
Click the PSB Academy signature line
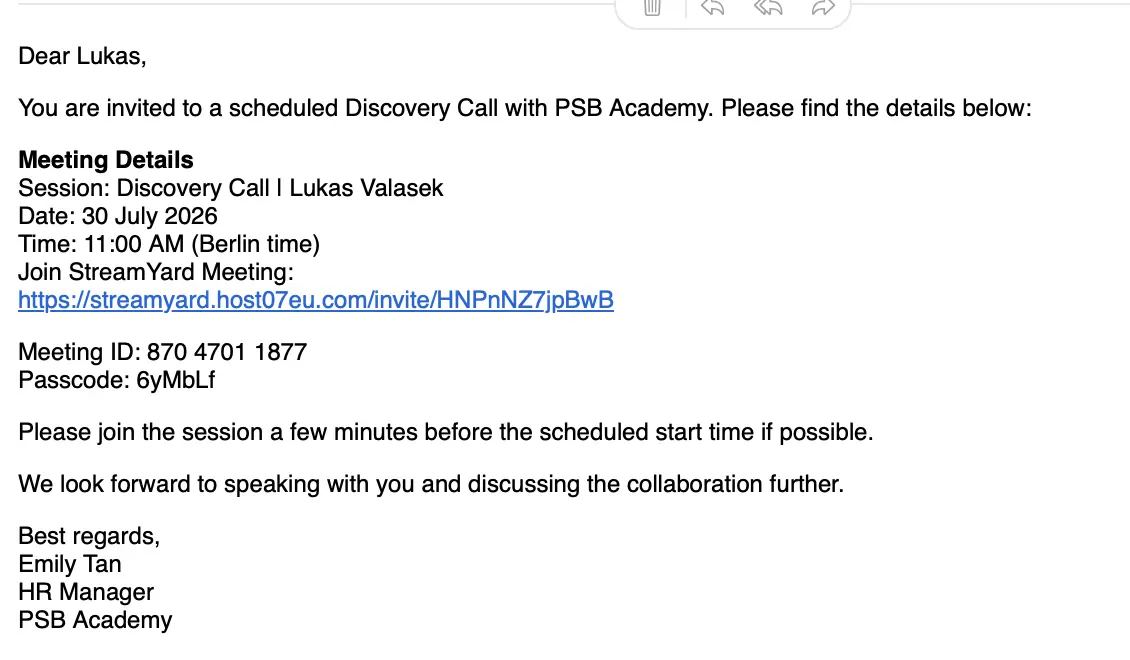(95, 620)
